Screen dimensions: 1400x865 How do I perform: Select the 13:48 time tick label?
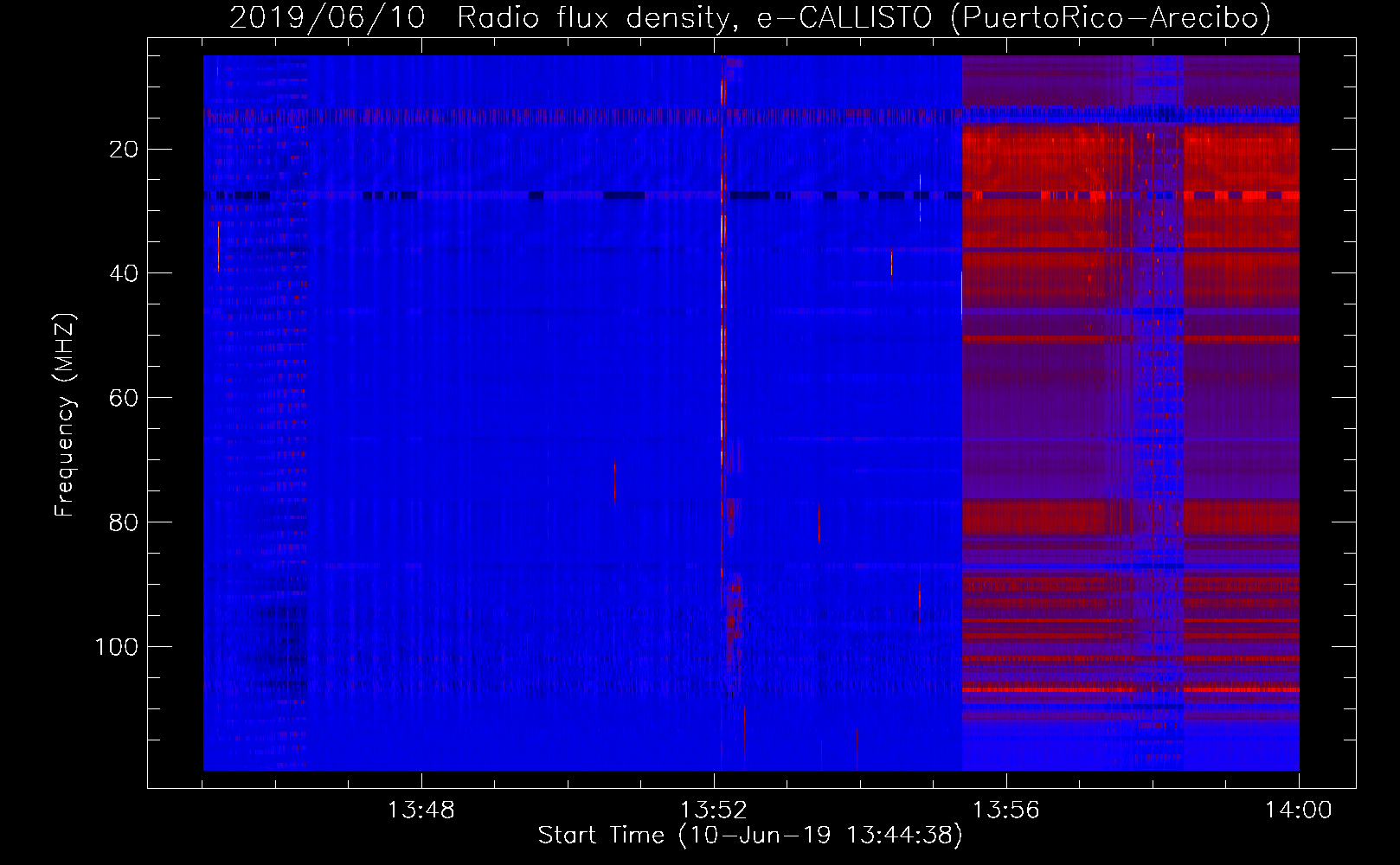[x=421, y=811]
